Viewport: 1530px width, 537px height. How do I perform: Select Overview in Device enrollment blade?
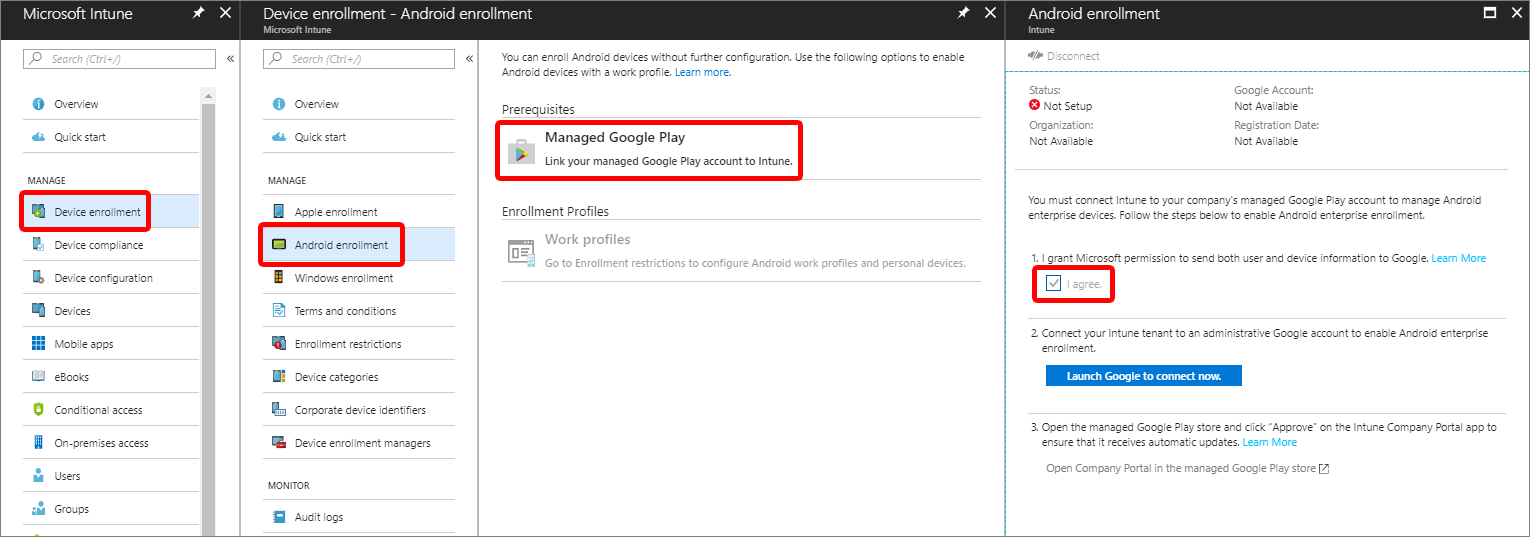(x=359, y=104)
